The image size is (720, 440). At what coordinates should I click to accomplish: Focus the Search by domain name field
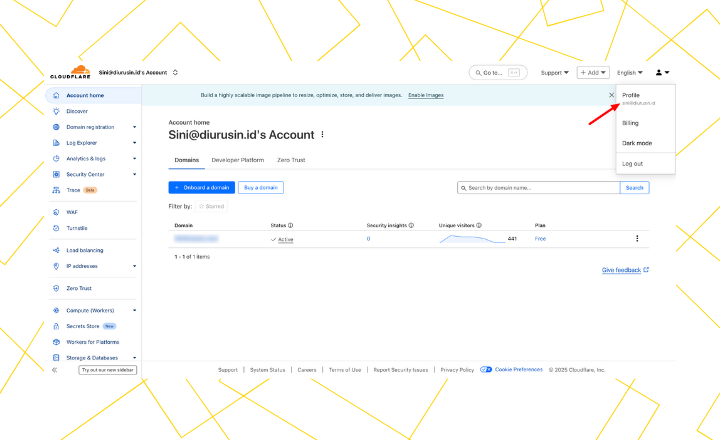(538, 188)
